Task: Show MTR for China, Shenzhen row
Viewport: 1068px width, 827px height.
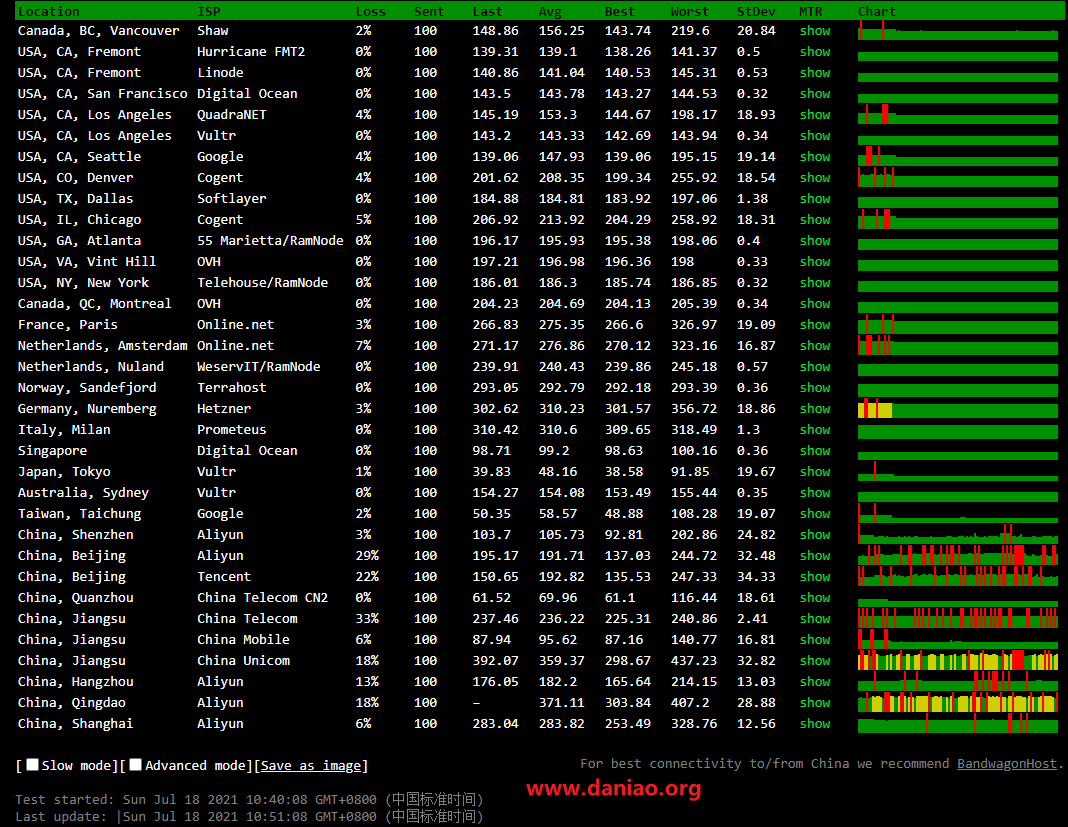Action: tap(815, 535)
